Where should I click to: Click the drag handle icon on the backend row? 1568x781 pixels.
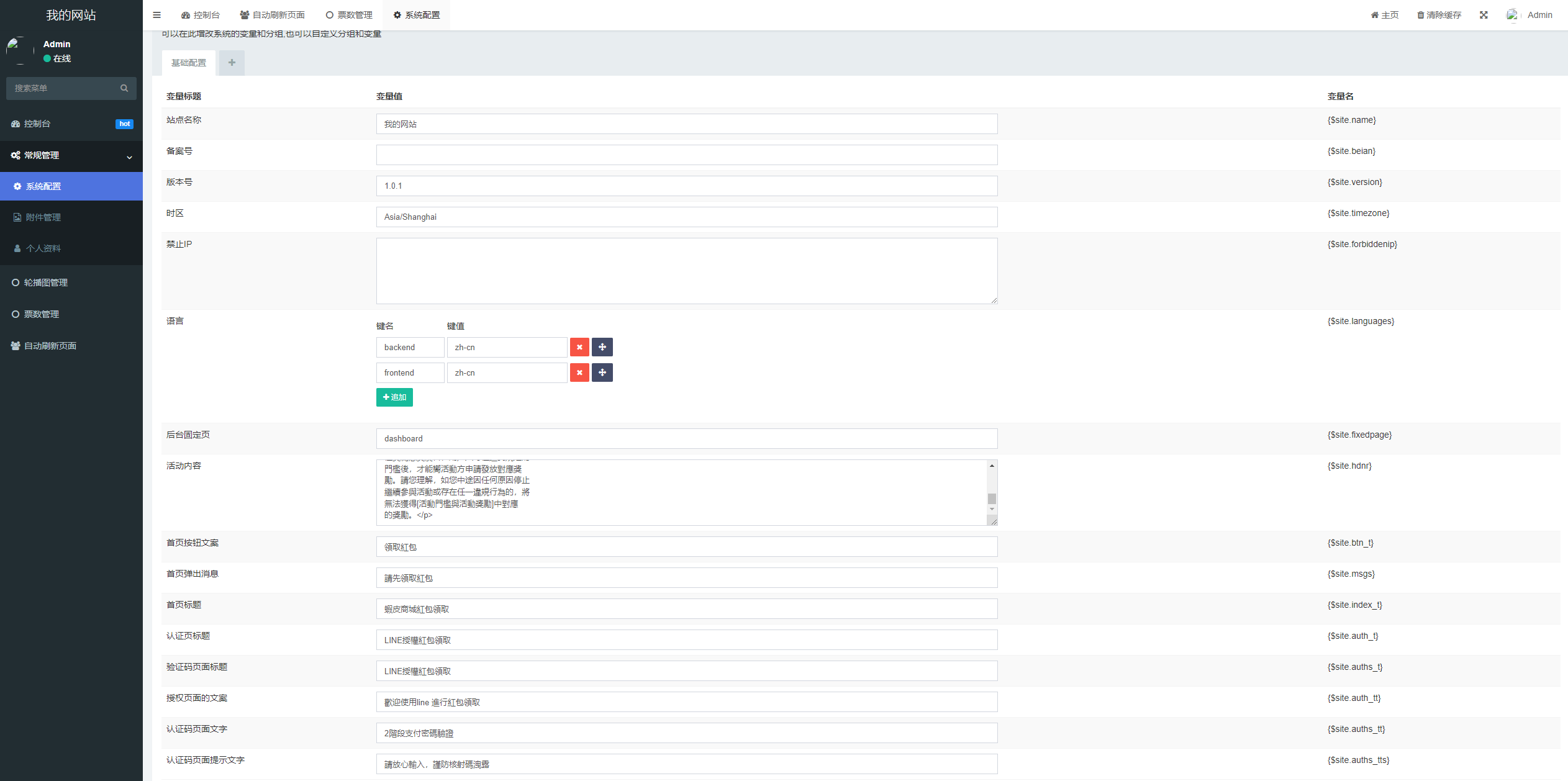point(602,347)
